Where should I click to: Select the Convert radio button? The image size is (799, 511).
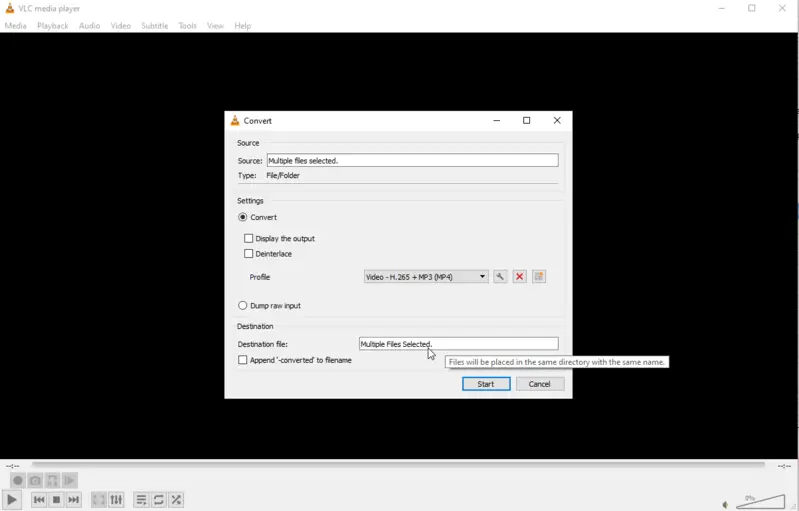click(243, 217)
